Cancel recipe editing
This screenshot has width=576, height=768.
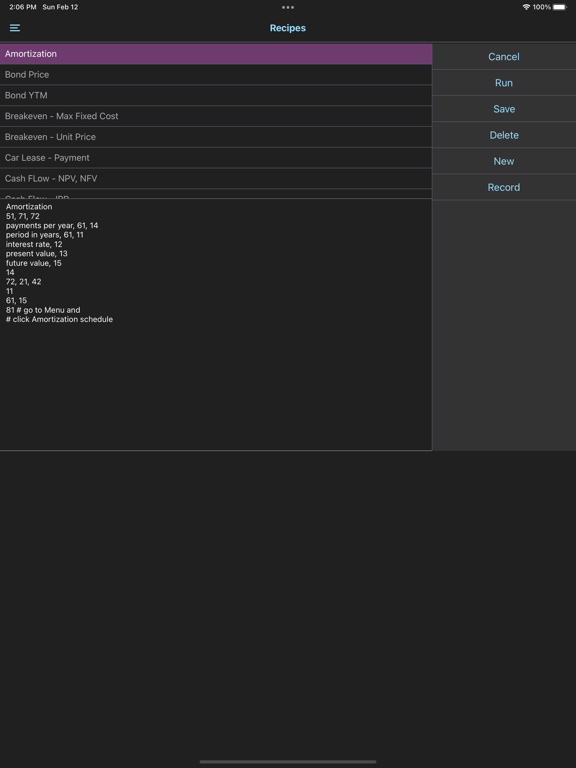coord(504,57)
